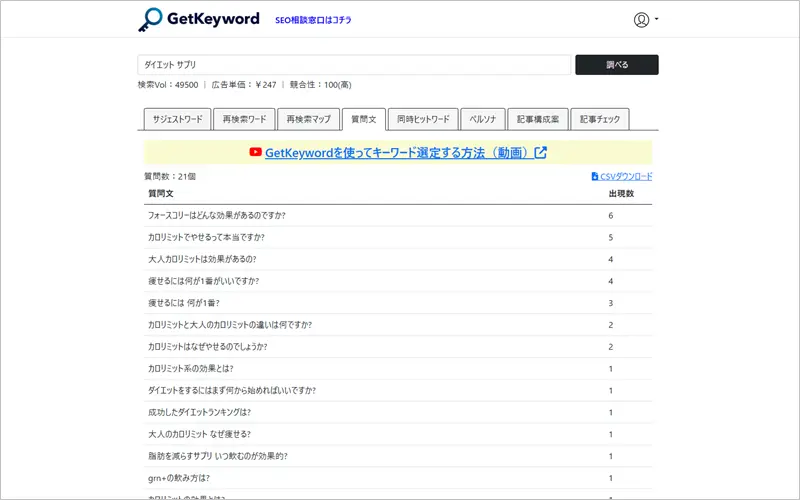Select the 質問文 tab
The width and height of the screenshot is (800, 500).
point(362,119)
